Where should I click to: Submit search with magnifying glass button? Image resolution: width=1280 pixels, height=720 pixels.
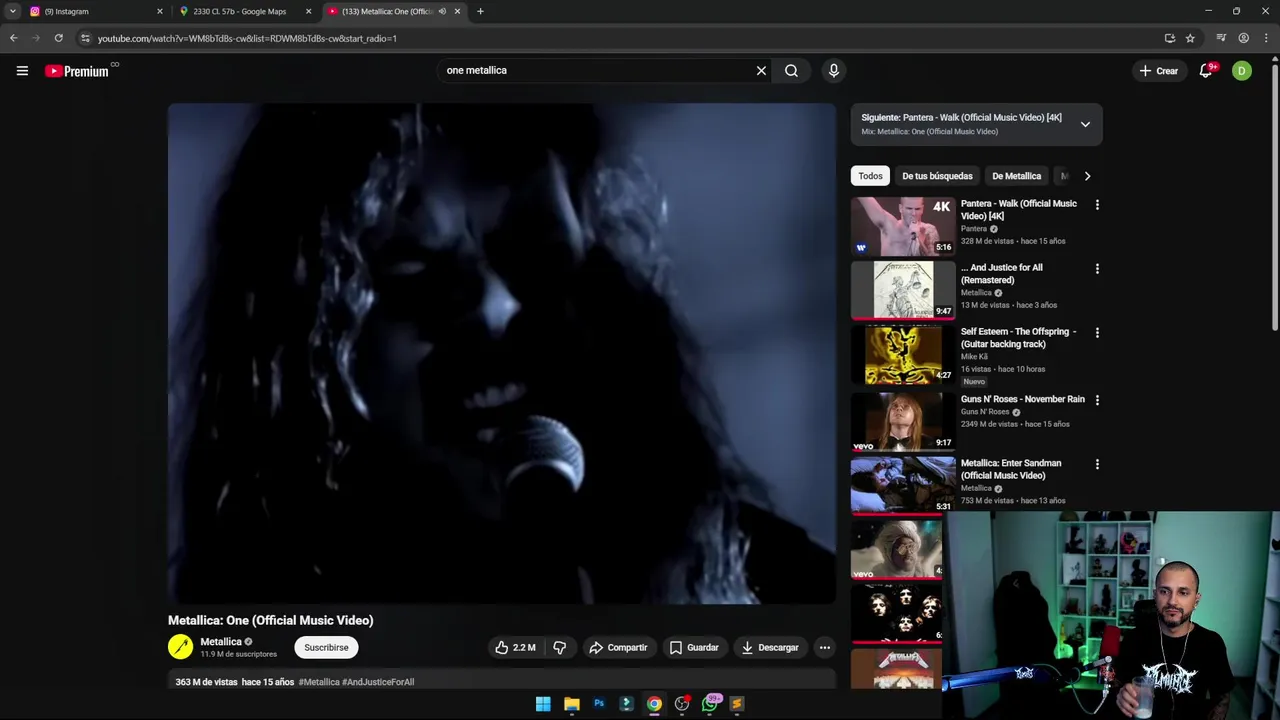pyautogui.click(x=791, y=71)
